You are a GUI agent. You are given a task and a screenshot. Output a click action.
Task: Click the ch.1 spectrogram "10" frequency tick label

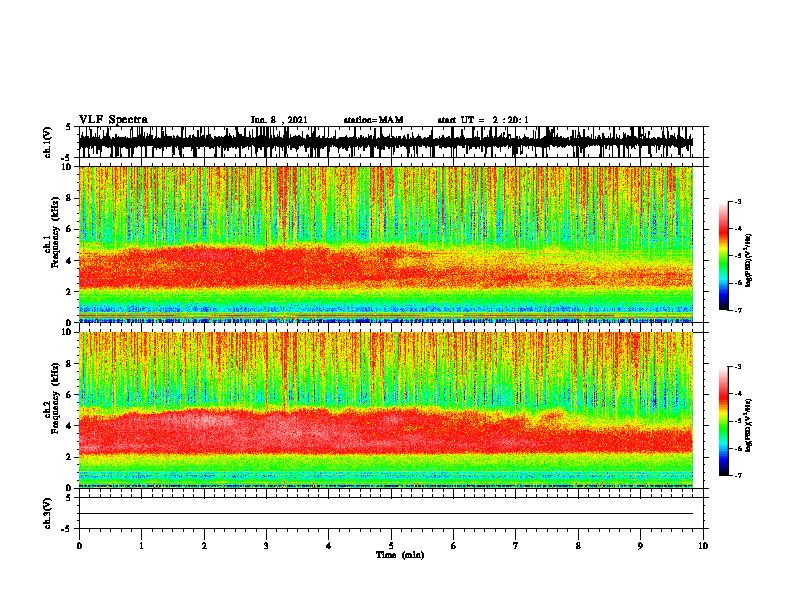pos(68,167)
